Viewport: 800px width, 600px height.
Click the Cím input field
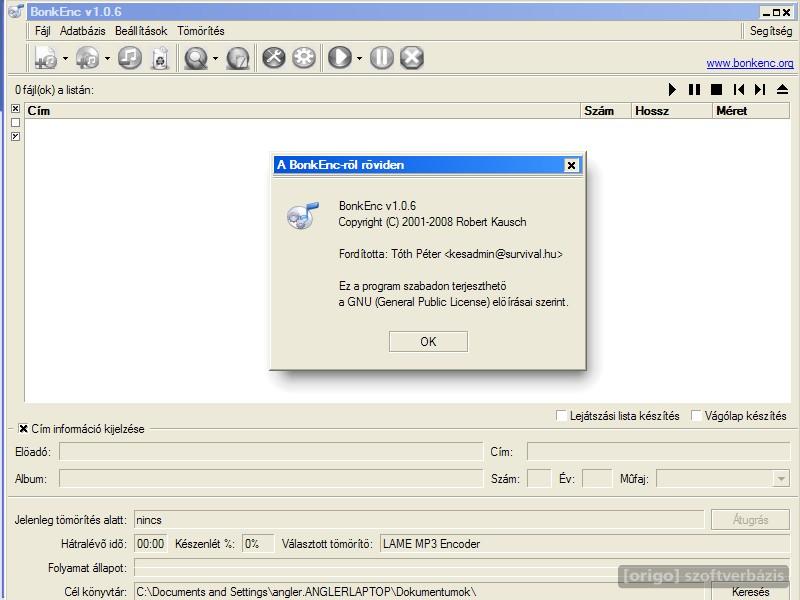point(658,452)
